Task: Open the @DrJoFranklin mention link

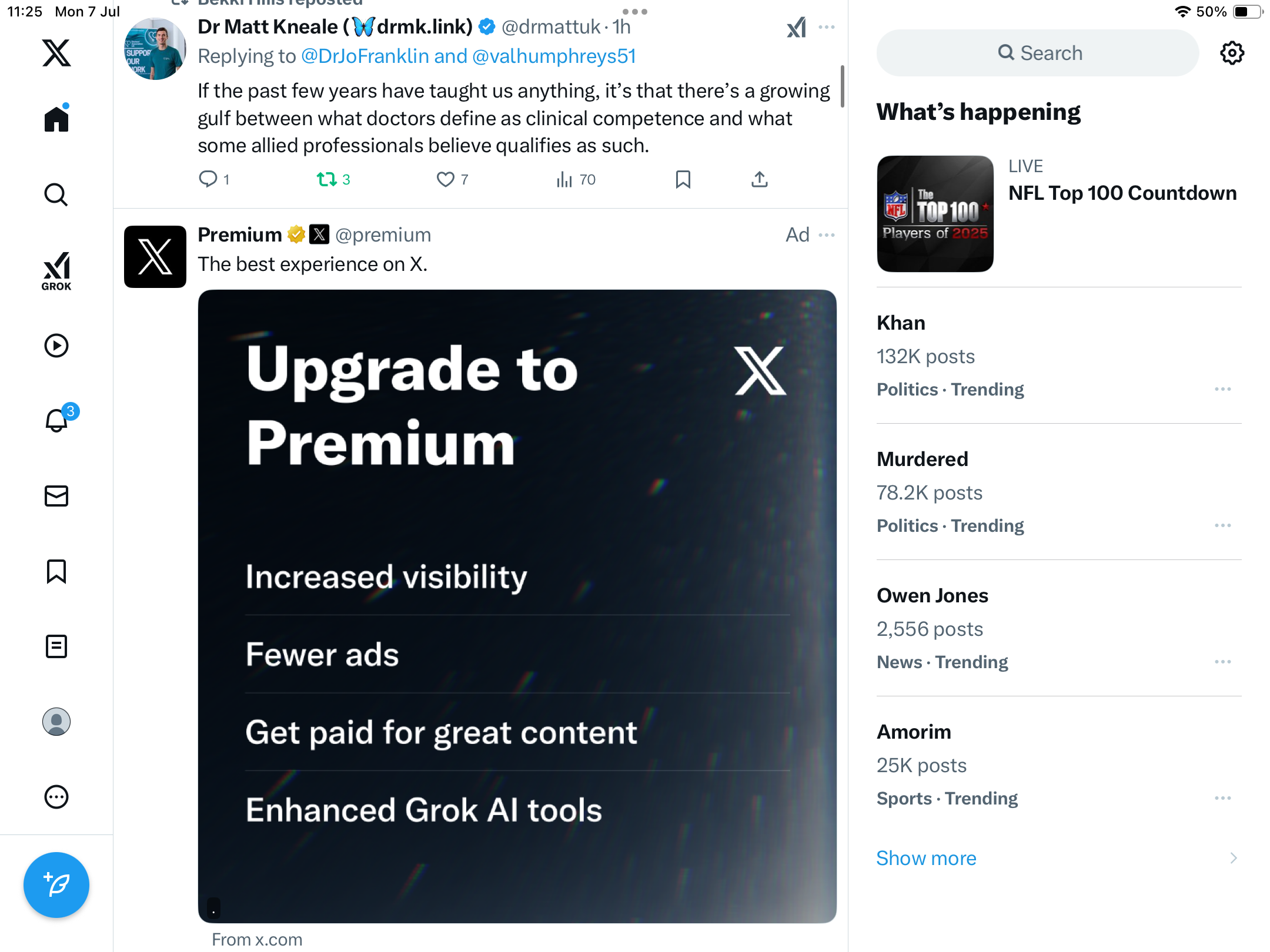Action: 365,56
